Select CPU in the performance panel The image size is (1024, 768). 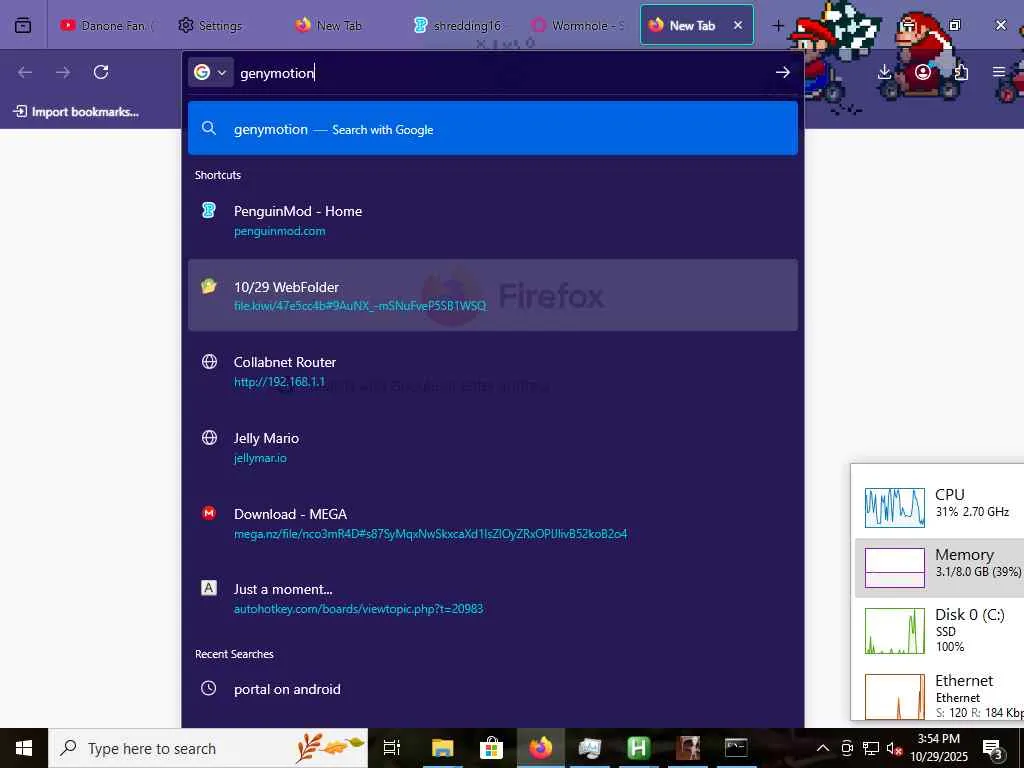click(939, 507)
